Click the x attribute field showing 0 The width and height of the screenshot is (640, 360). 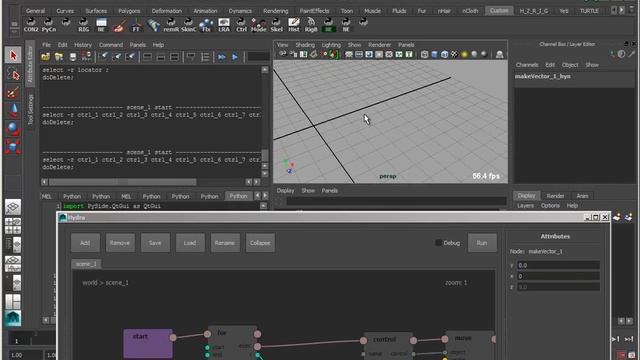[558, 276]
